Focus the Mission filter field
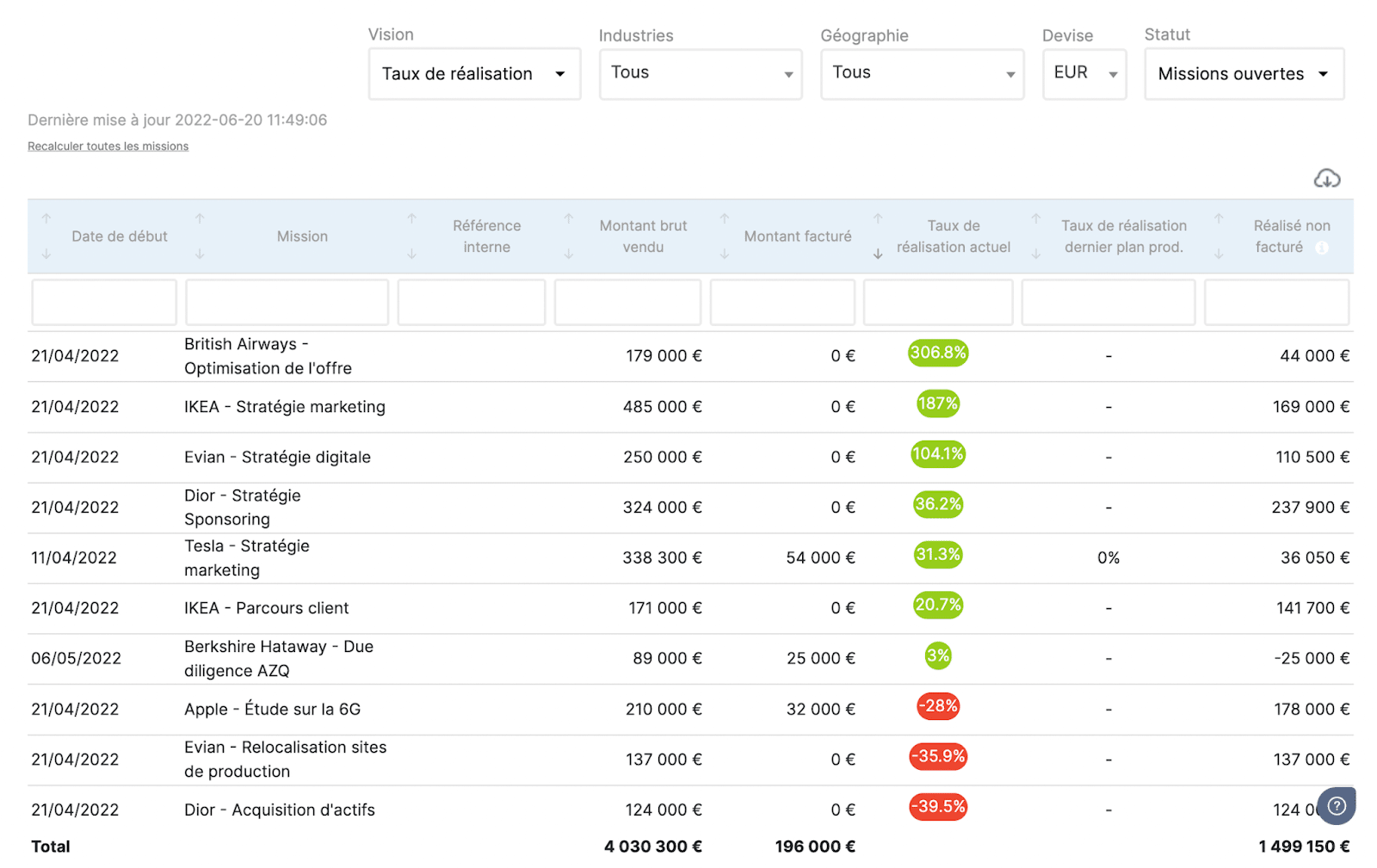 [x=287, y=302]
